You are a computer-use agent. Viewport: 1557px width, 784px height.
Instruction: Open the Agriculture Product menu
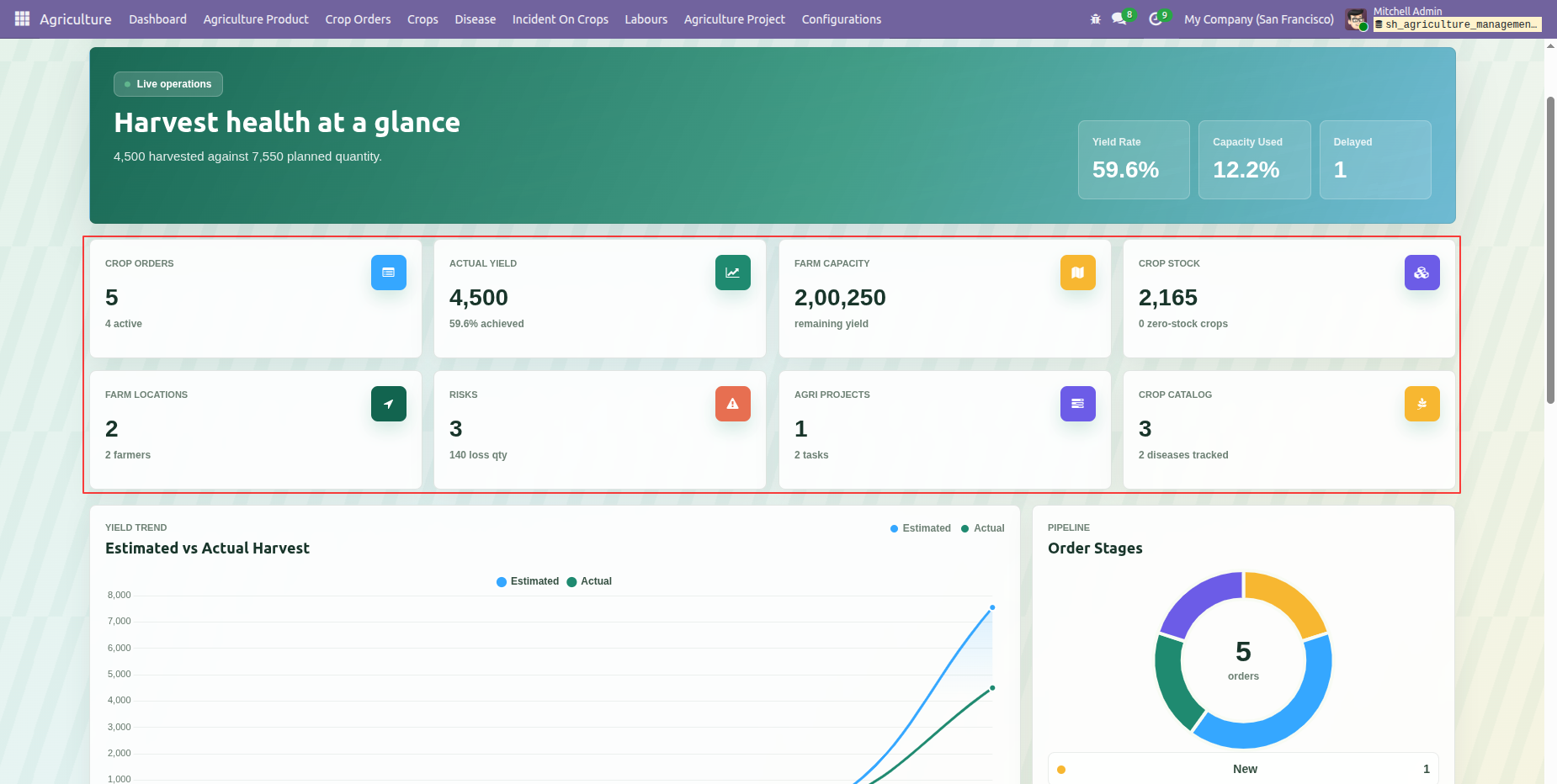click(x=256, y=19)
